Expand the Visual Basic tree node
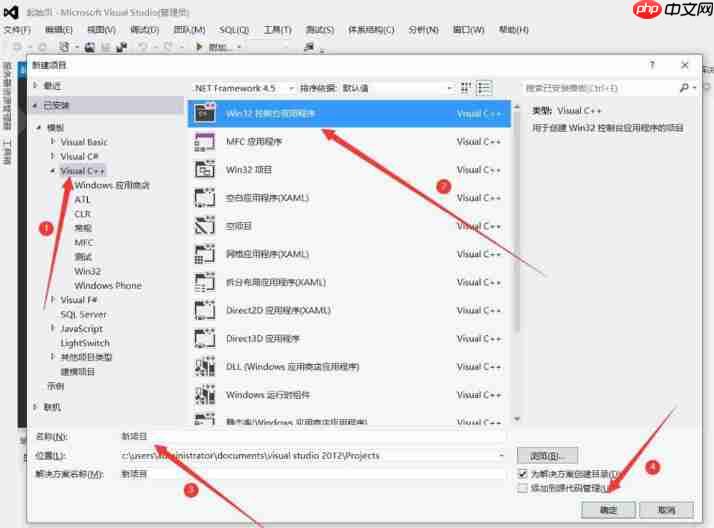This screenshot has width=714, height=528. pyautogui.click(x=53, y=142)
